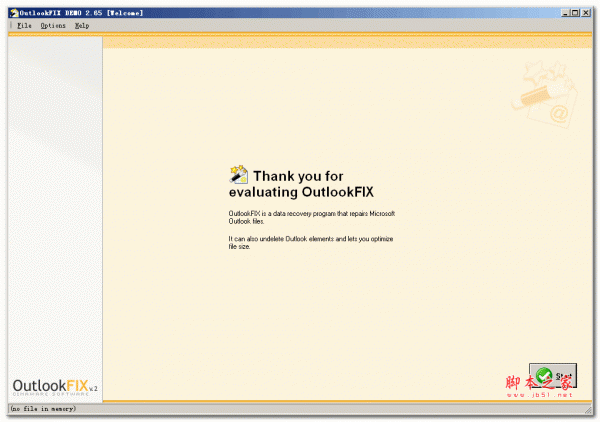Click the 'It can also undelete Outlook elements' text
The image size is (600, 422).
[x=311, y=243]
